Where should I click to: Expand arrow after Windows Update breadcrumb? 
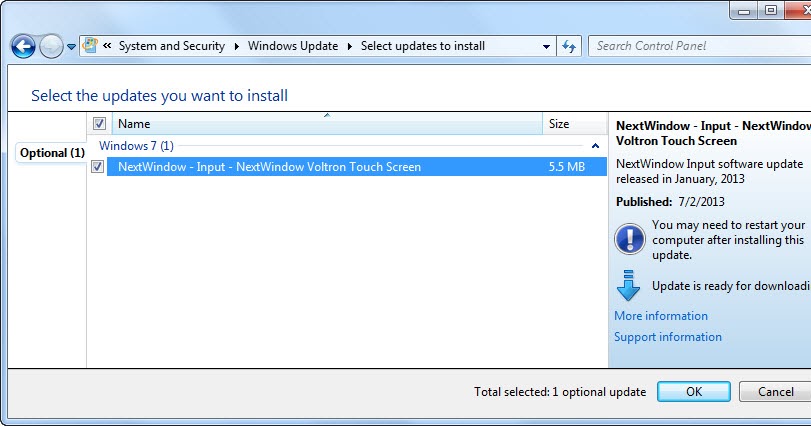point(350,46)
